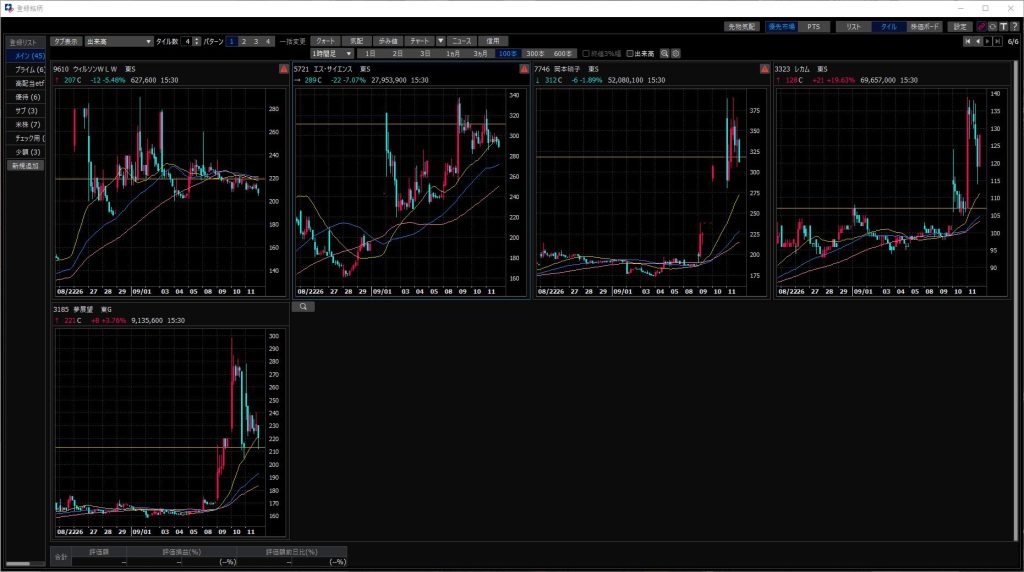
Task: Open the help question mark icon
Action: pos(1013,26)
